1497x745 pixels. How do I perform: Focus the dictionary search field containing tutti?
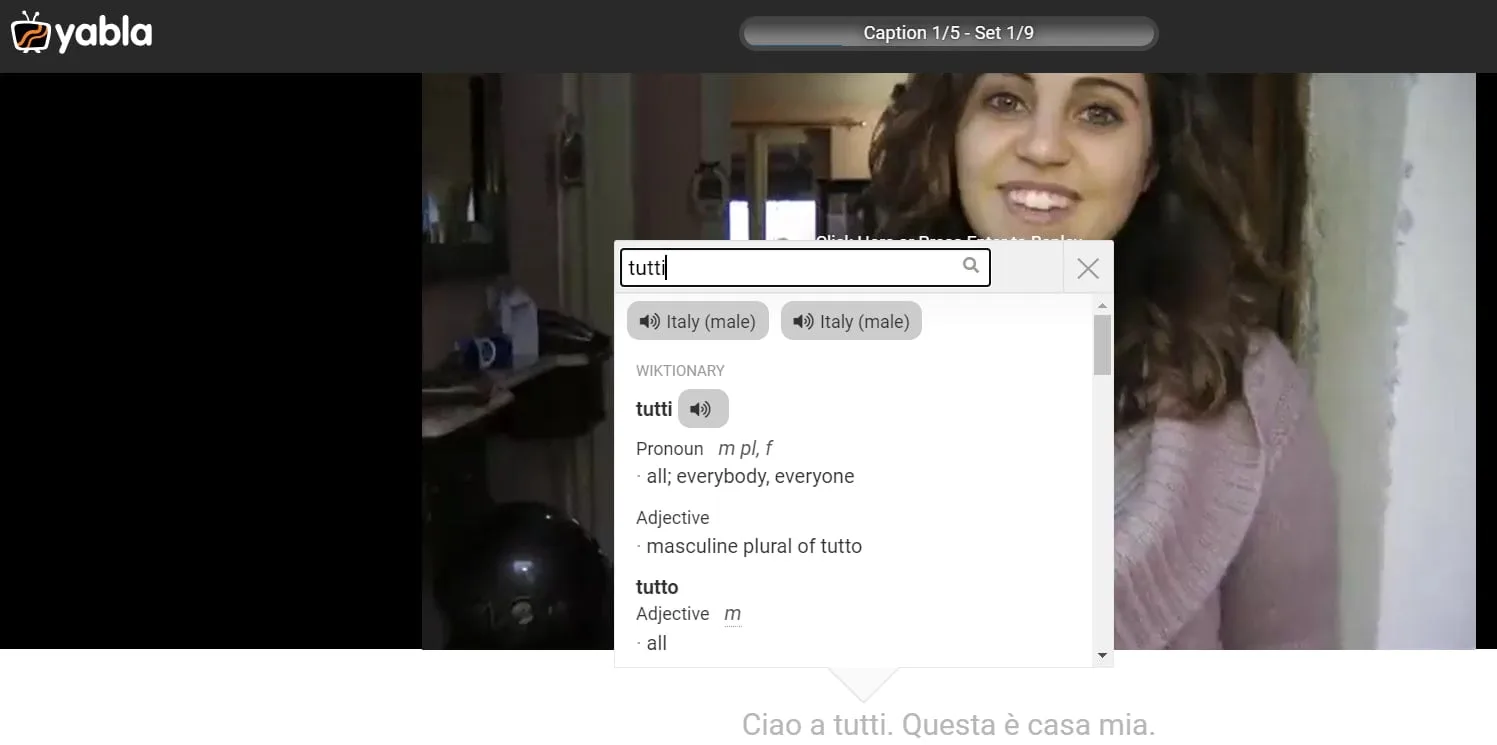(x=790, y=268)
